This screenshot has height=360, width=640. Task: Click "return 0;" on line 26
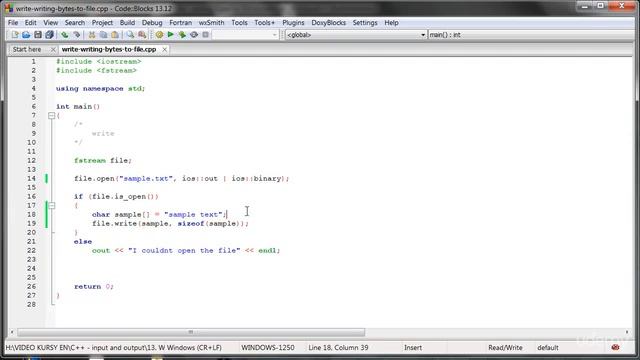(93, 286)
